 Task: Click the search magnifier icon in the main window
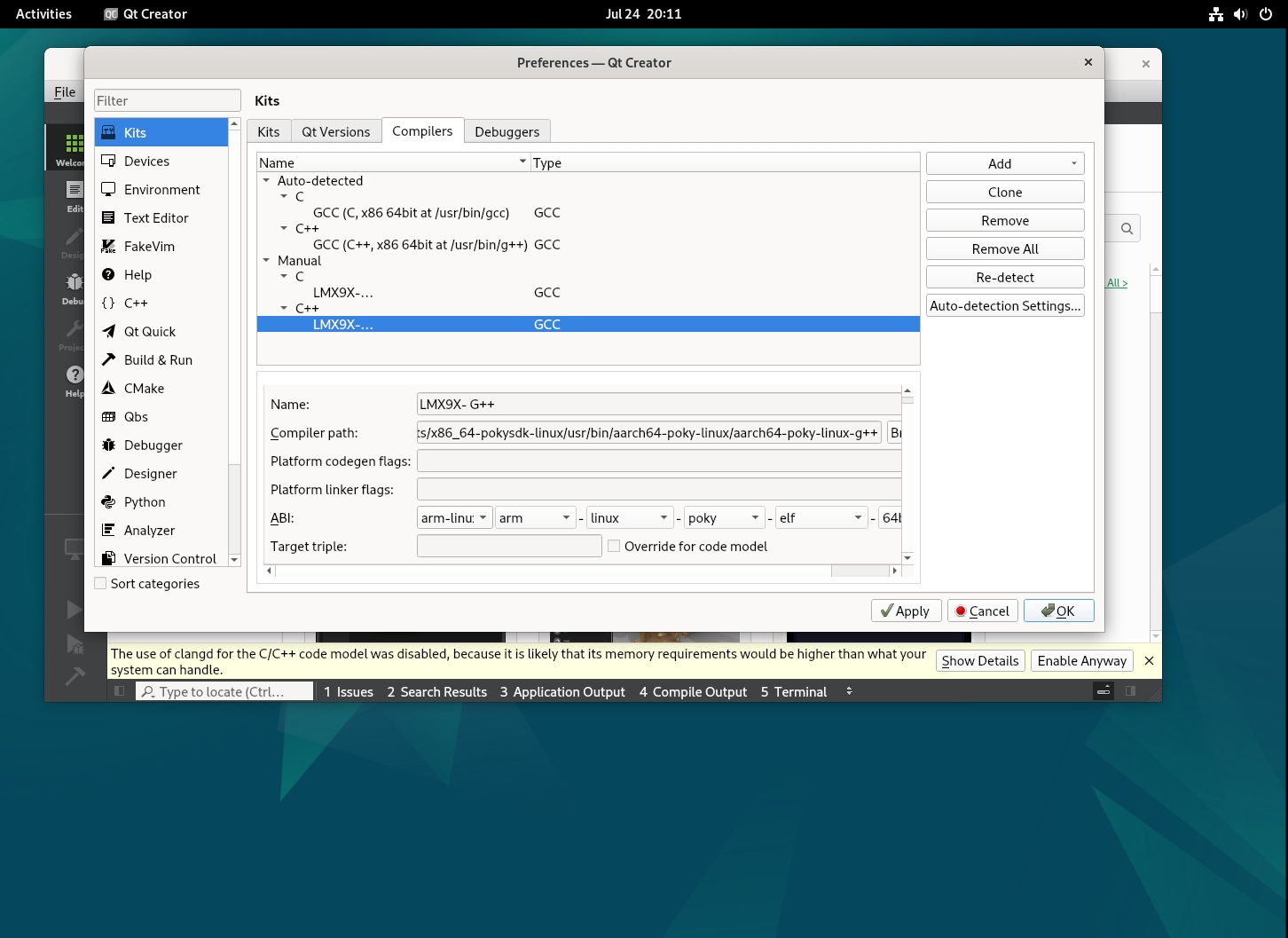tap(1127, 228)
